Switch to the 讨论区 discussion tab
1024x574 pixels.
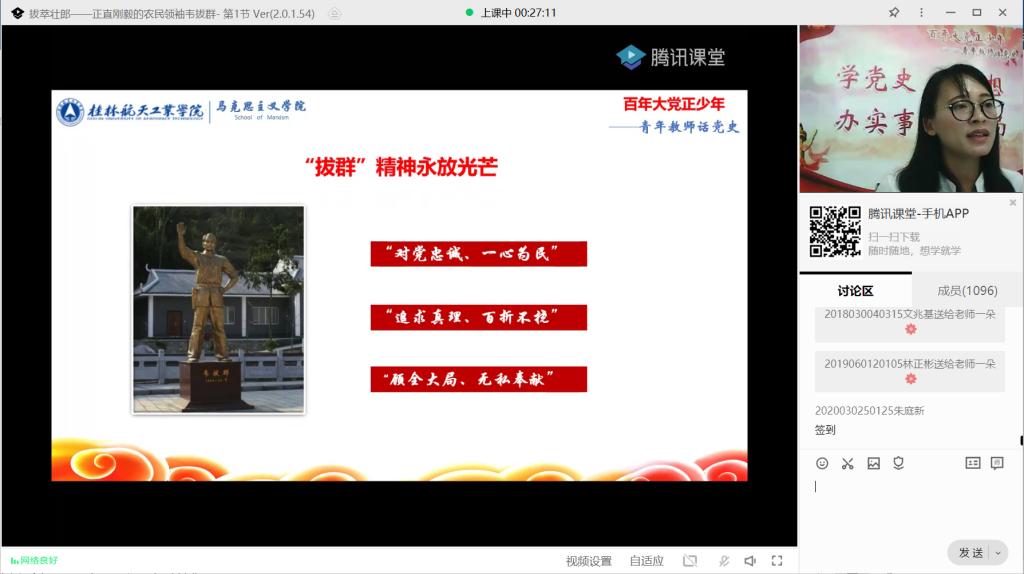tap(855, 291)
